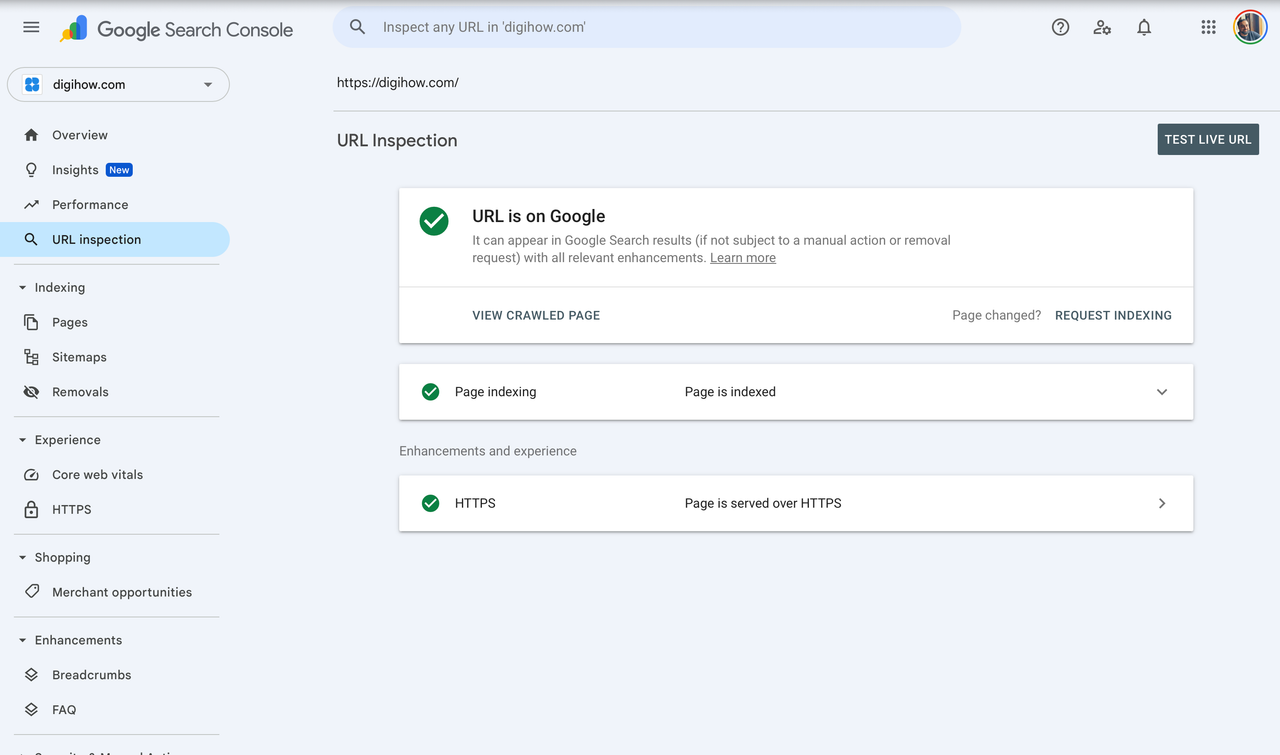Image resolution: width=1280 pixels, height=755 pixels.
Task: Select the Performance chart icon
Action: coord(31,204)
